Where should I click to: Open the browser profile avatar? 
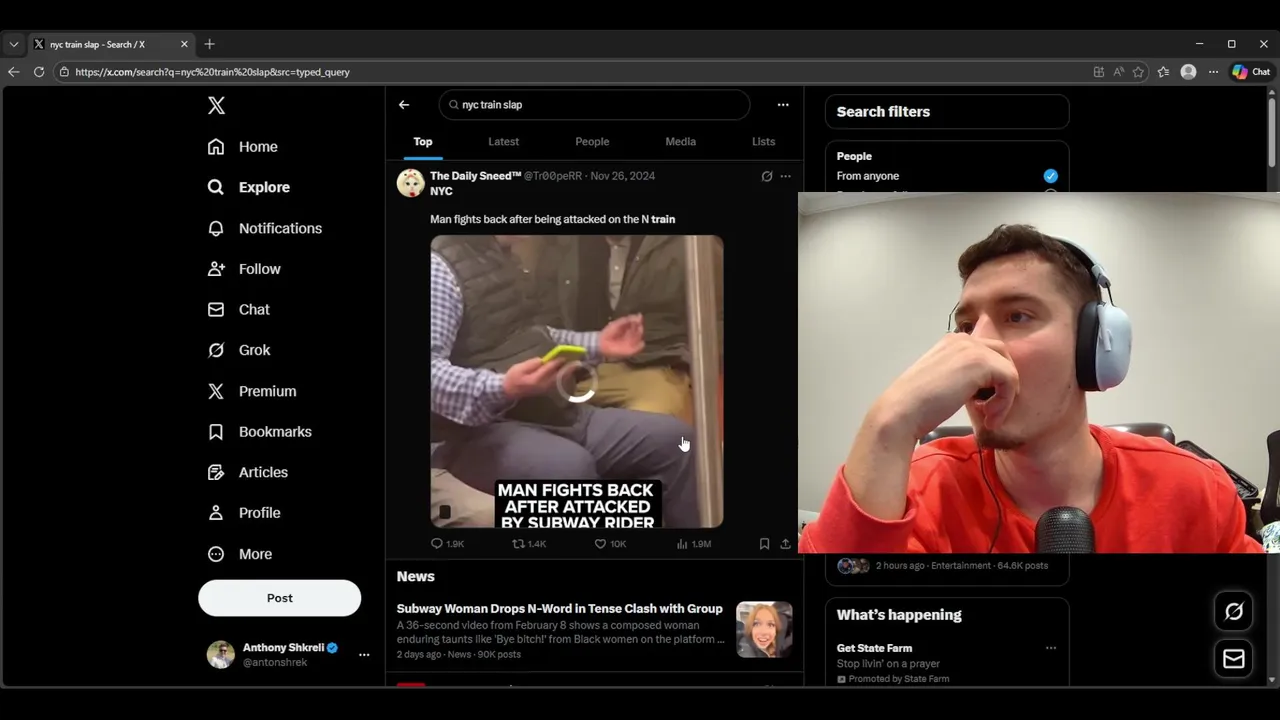pyautogui.click(x=1188, y=72)
